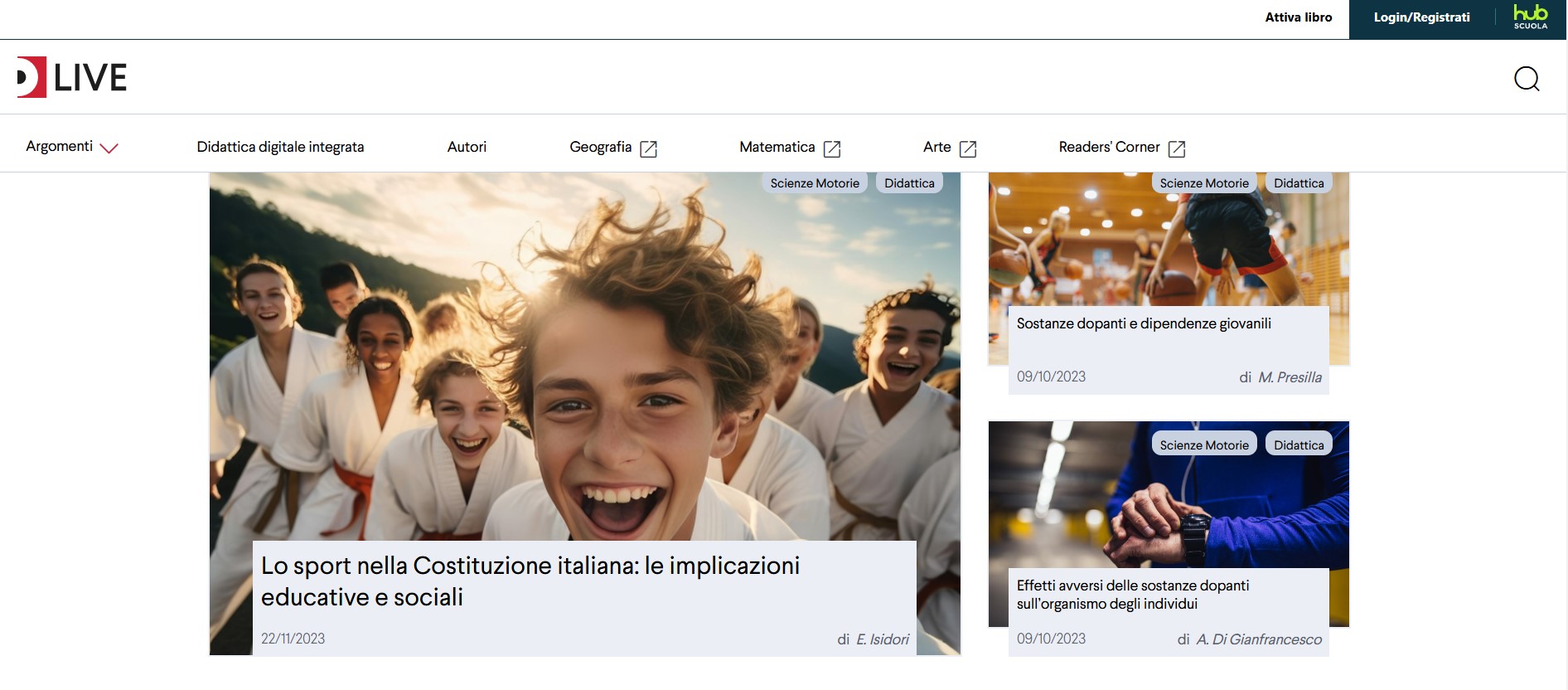Viewport: 1568px width, 690px height.
Task: Open the Arte section
Action: pos(937,147)
